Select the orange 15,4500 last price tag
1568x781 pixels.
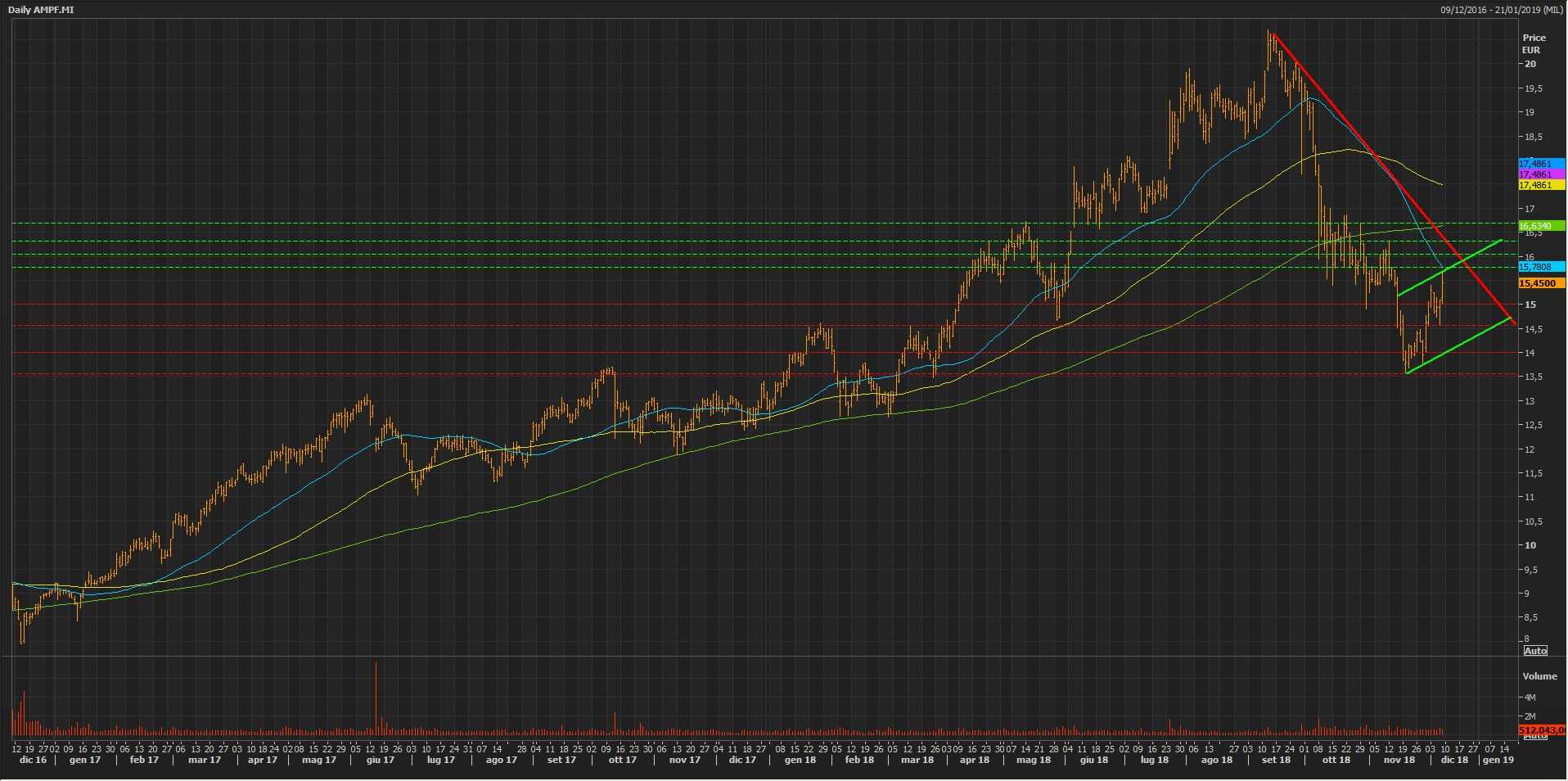1540,283
